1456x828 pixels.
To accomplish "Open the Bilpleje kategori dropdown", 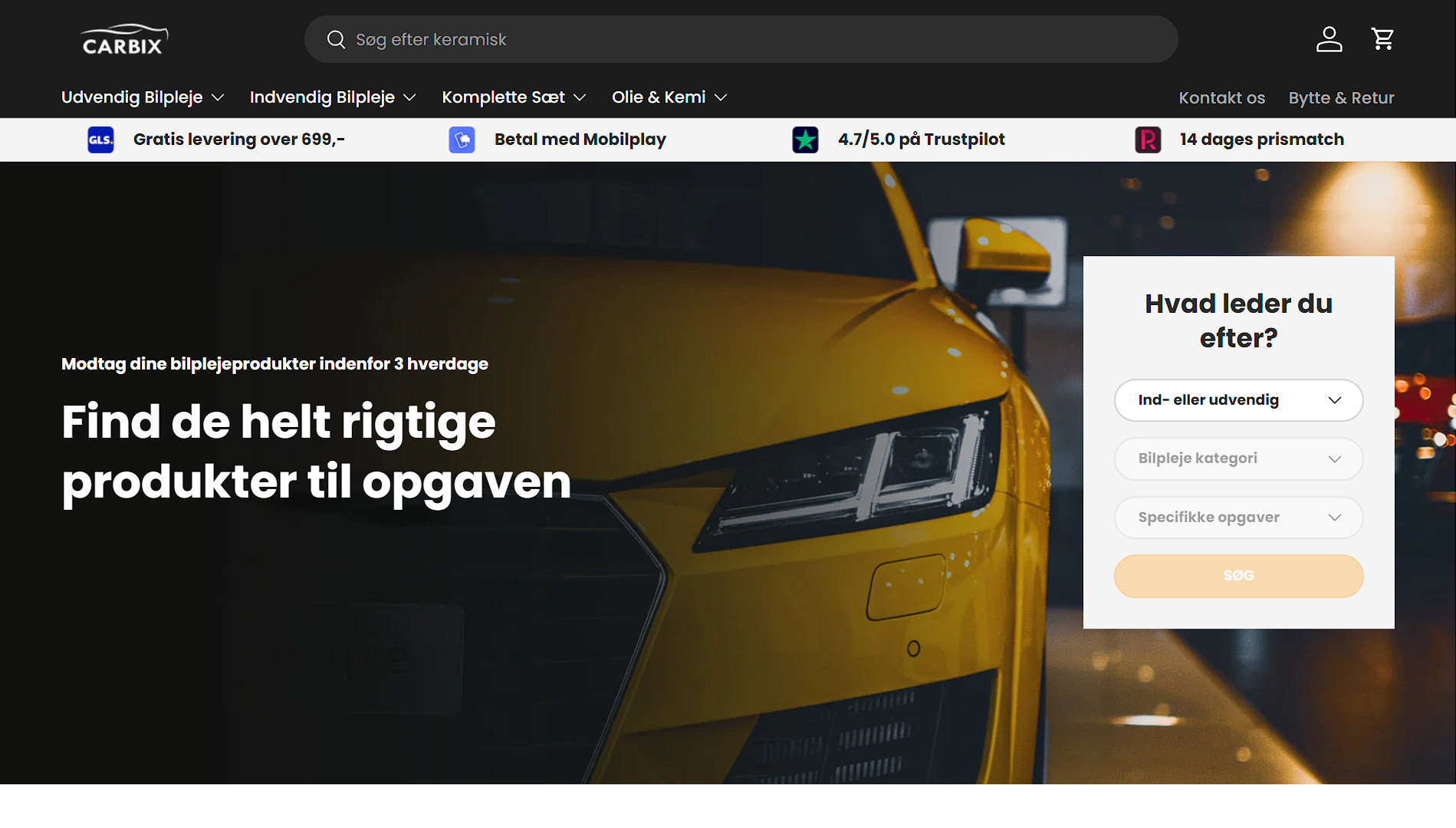I will click(x=1238, y=458).
